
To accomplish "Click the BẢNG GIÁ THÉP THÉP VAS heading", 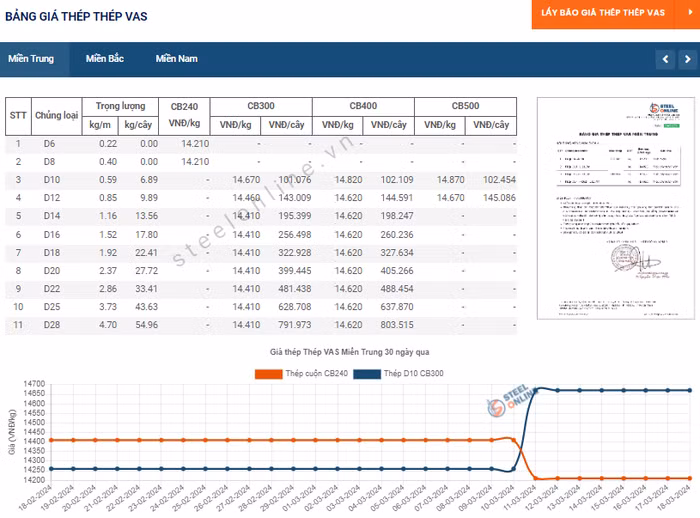I will (76, 17).
